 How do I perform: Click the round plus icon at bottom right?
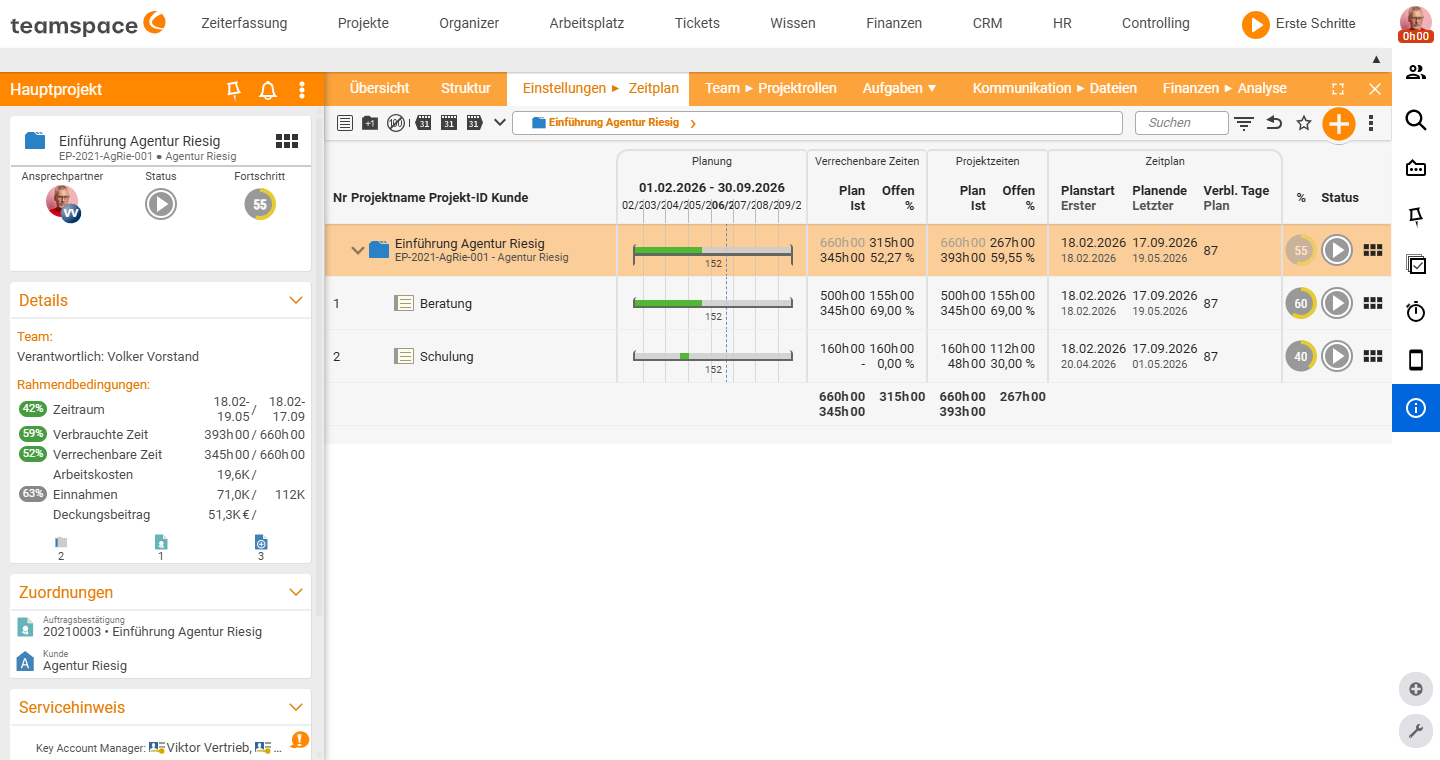1416,689
